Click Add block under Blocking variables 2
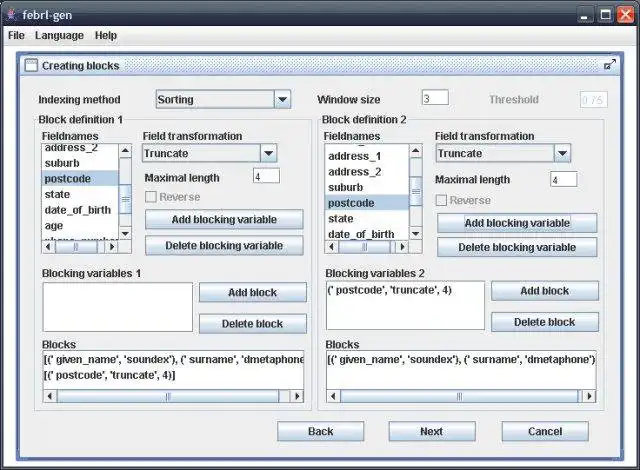 point(545,291)
